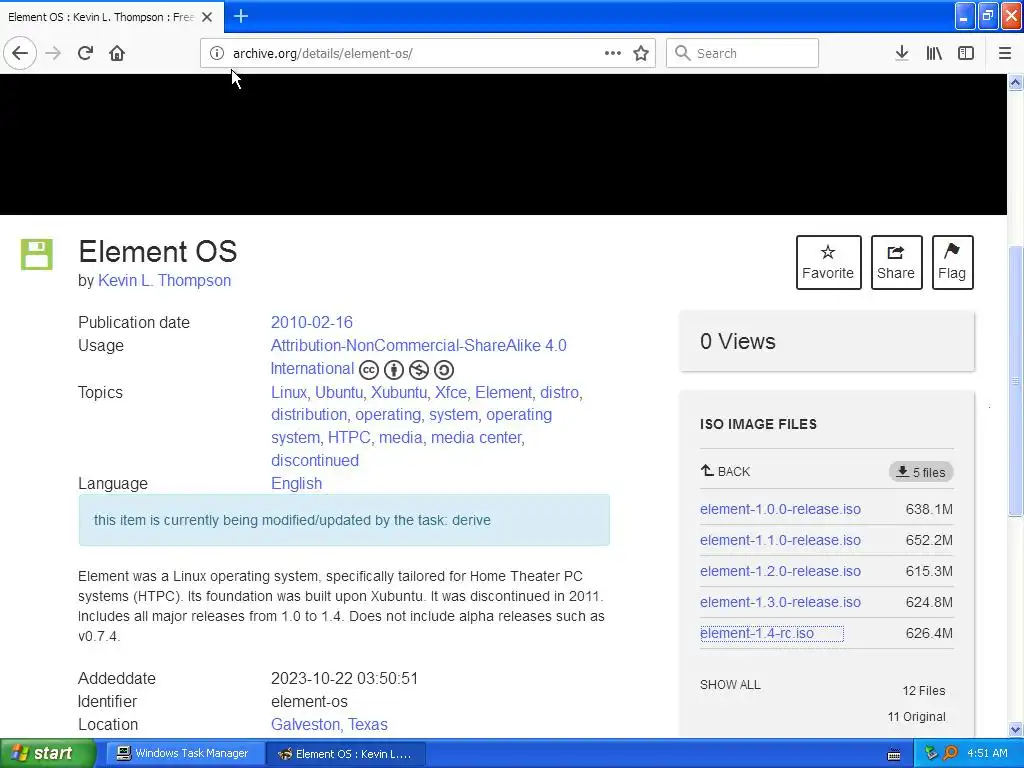Open the discontinued topic link

315,460
